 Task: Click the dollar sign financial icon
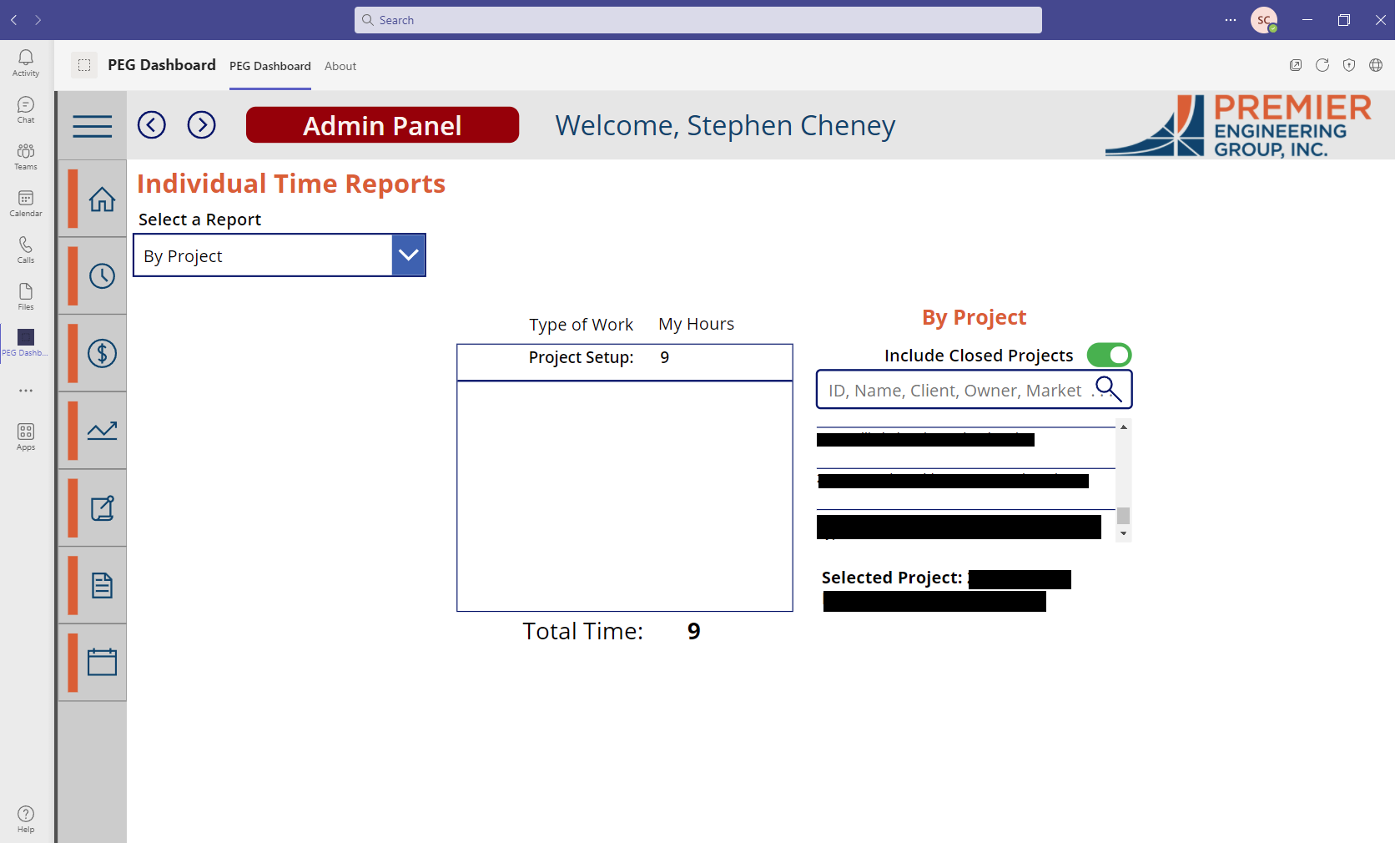click(103, 353)
